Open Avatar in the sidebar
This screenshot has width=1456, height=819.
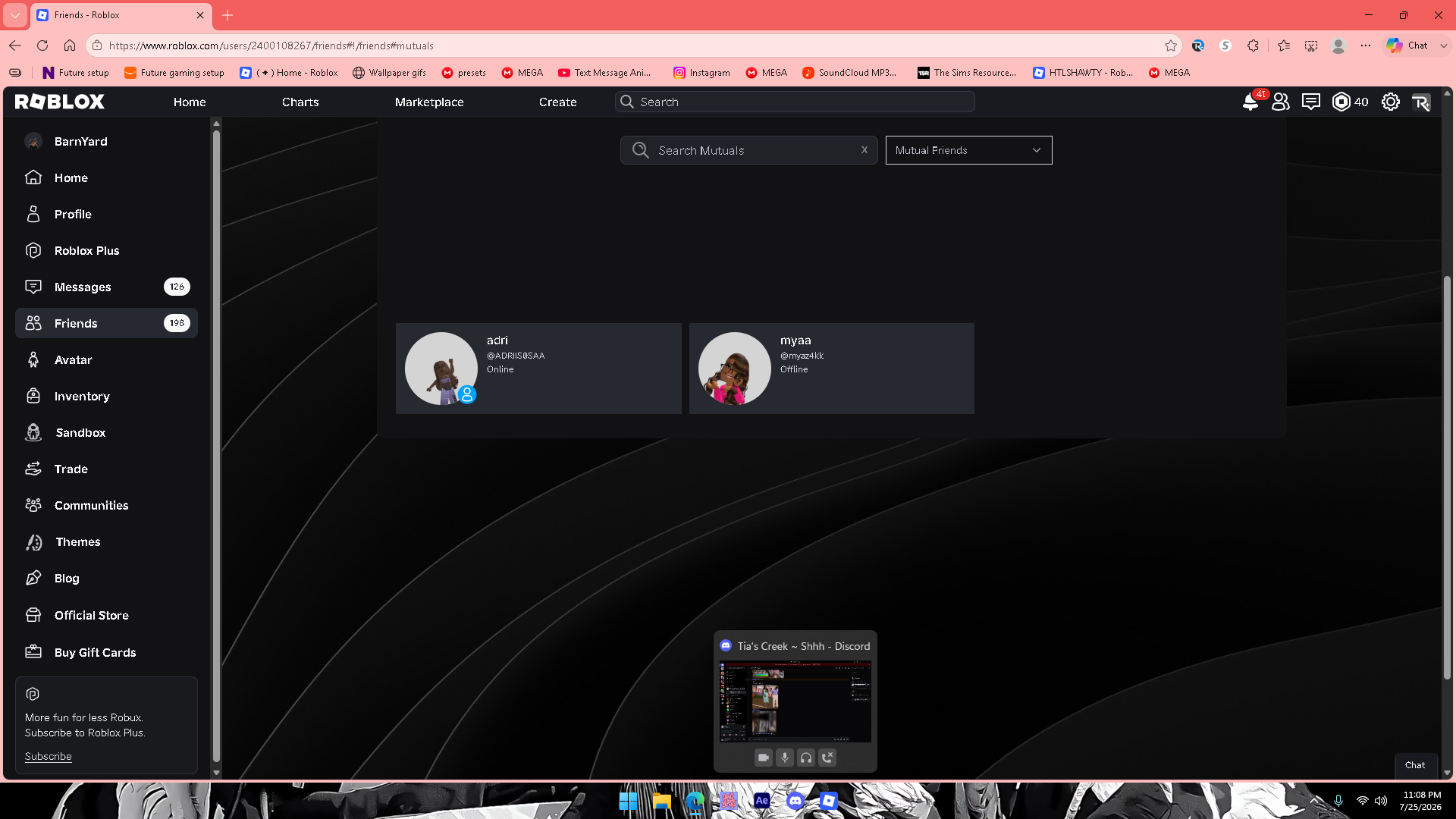(x=106, y=359)
